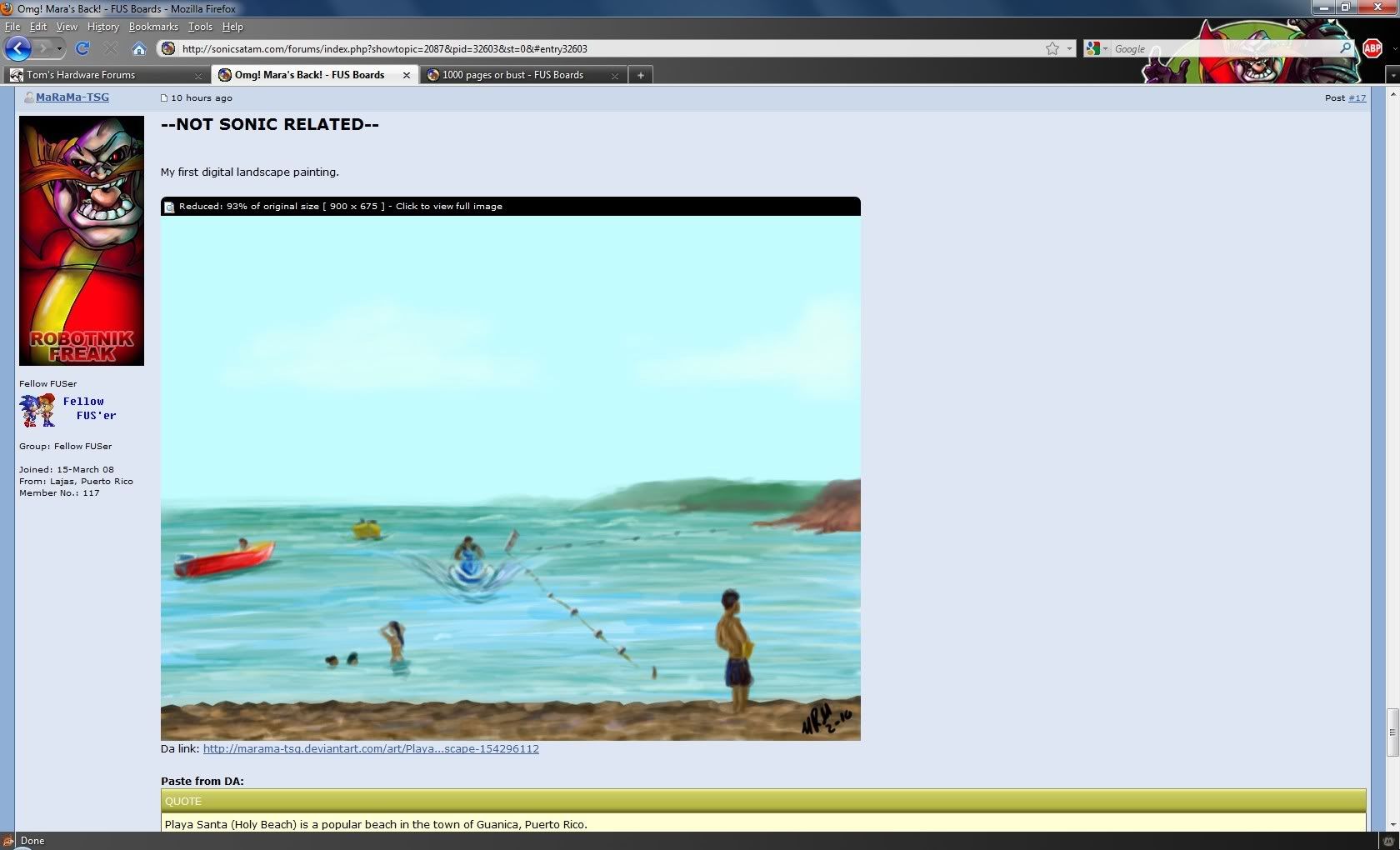Click the beach painting to view full image

(510, 477)
